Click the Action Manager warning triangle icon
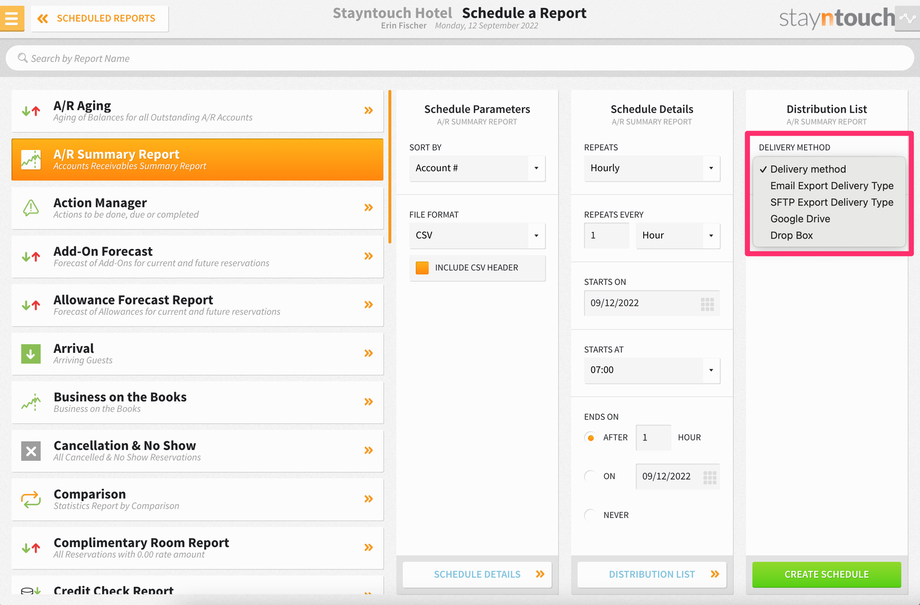Viewport: 920px width, 605px height. 31,207
